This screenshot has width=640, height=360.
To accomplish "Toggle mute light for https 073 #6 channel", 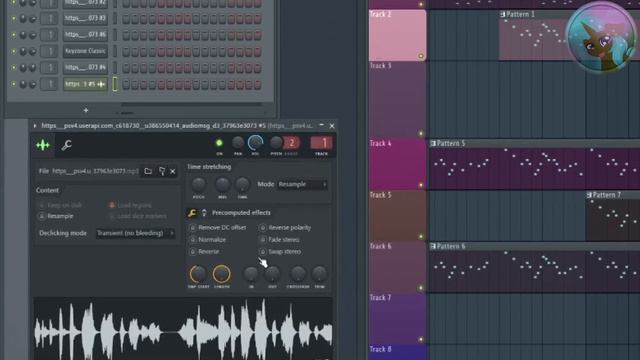I will (13, 35).
